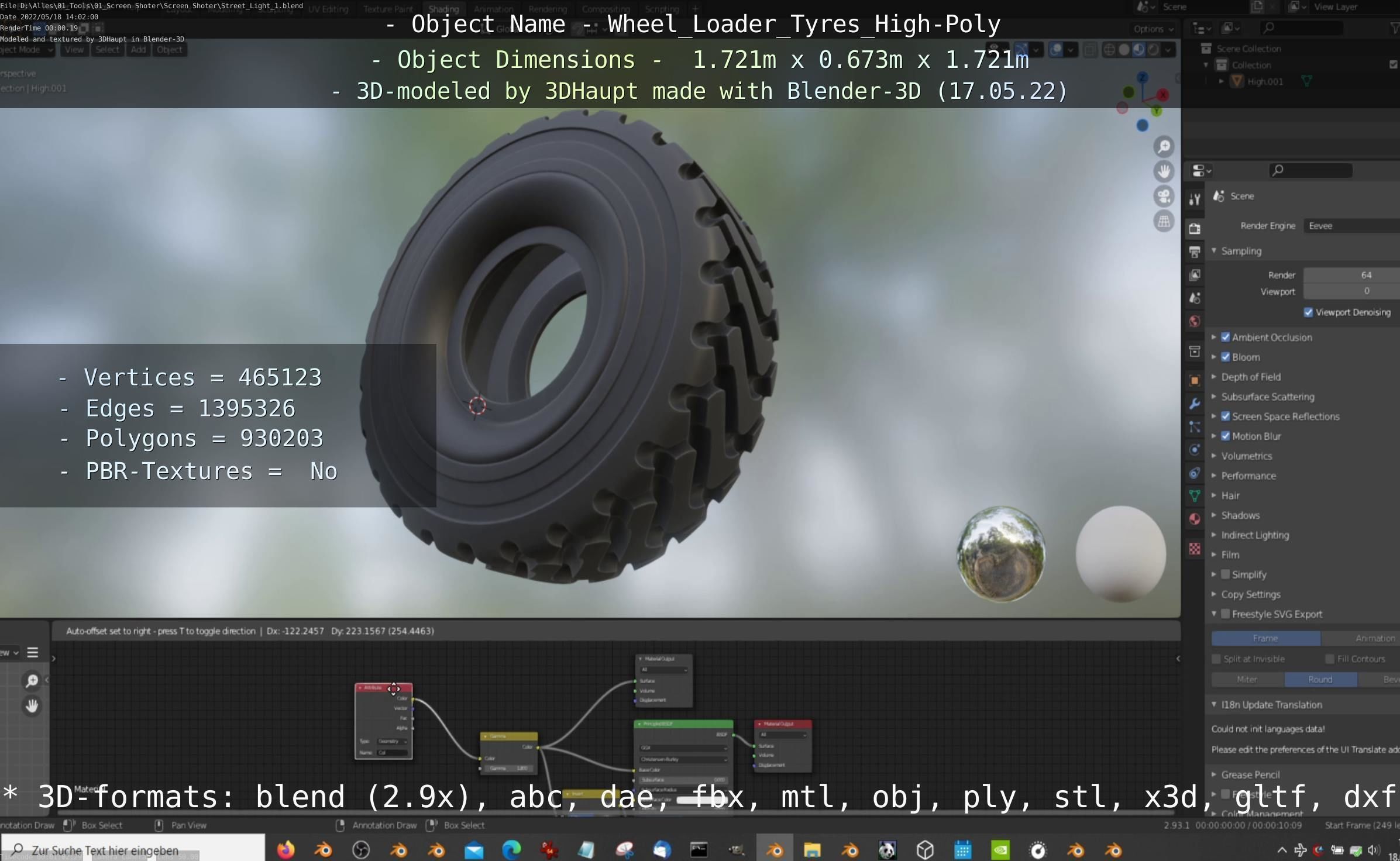Enable the Simplify checkbox
1400x861 pixels.
(1225, 574)
